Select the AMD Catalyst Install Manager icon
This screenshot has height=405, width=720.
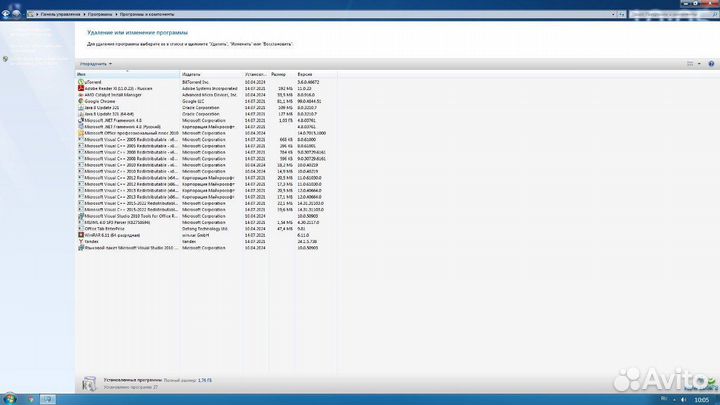point(80,94)
